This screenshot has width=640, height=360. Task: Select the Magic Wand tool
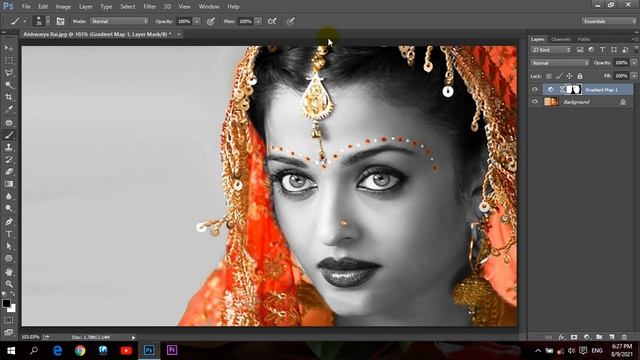click(x=9, y=85)
